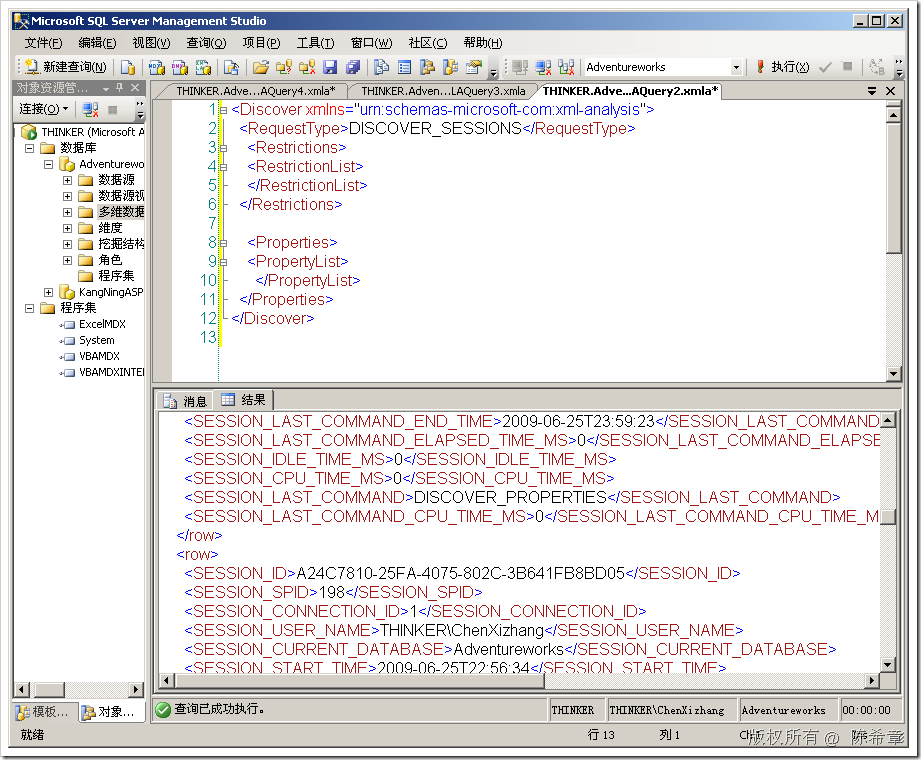Switch to the 结果 (Results) tab
Viewport: 921px width, 760px height.
[x=243, y=400]
